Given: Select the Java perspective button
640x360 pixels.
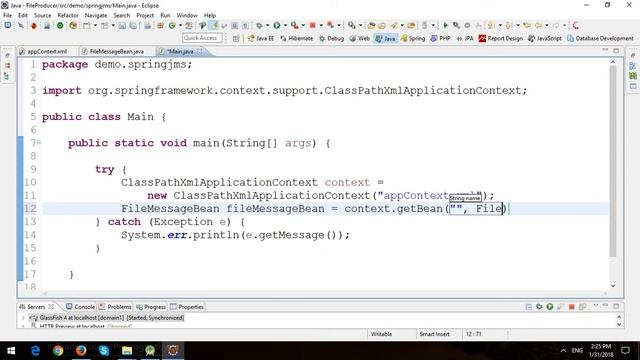Looking at the screenshot, I should pyautogui.click(x=385, y=38).
